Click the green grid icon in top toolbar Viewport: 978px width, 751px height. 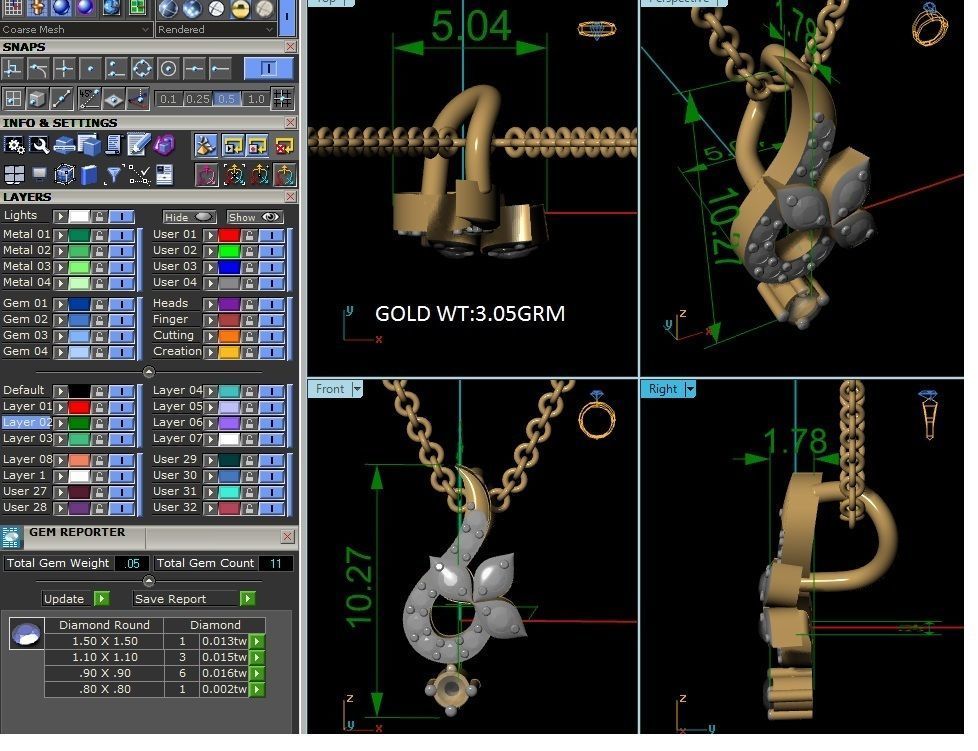tap(137, 8)
